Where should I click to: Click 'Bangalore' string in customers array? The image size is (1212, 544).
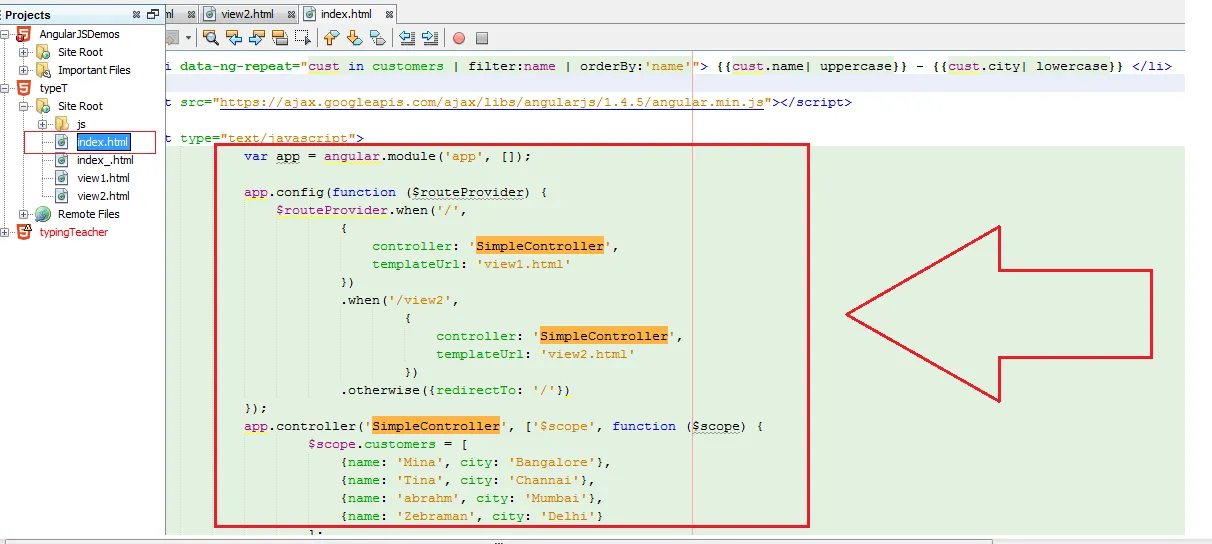[x=555, y=462]
